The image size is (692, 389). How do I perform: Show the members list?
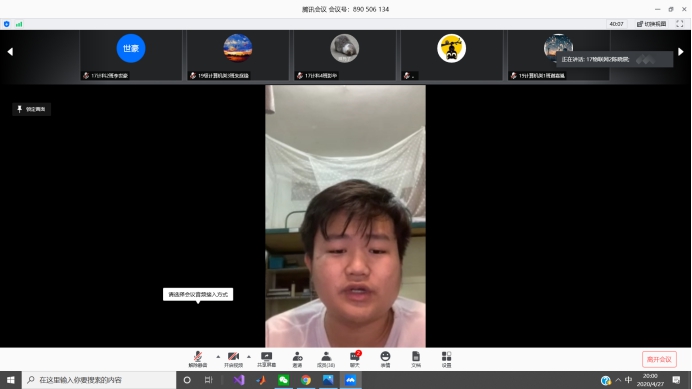pyautogui.click(x=326, y=359)
